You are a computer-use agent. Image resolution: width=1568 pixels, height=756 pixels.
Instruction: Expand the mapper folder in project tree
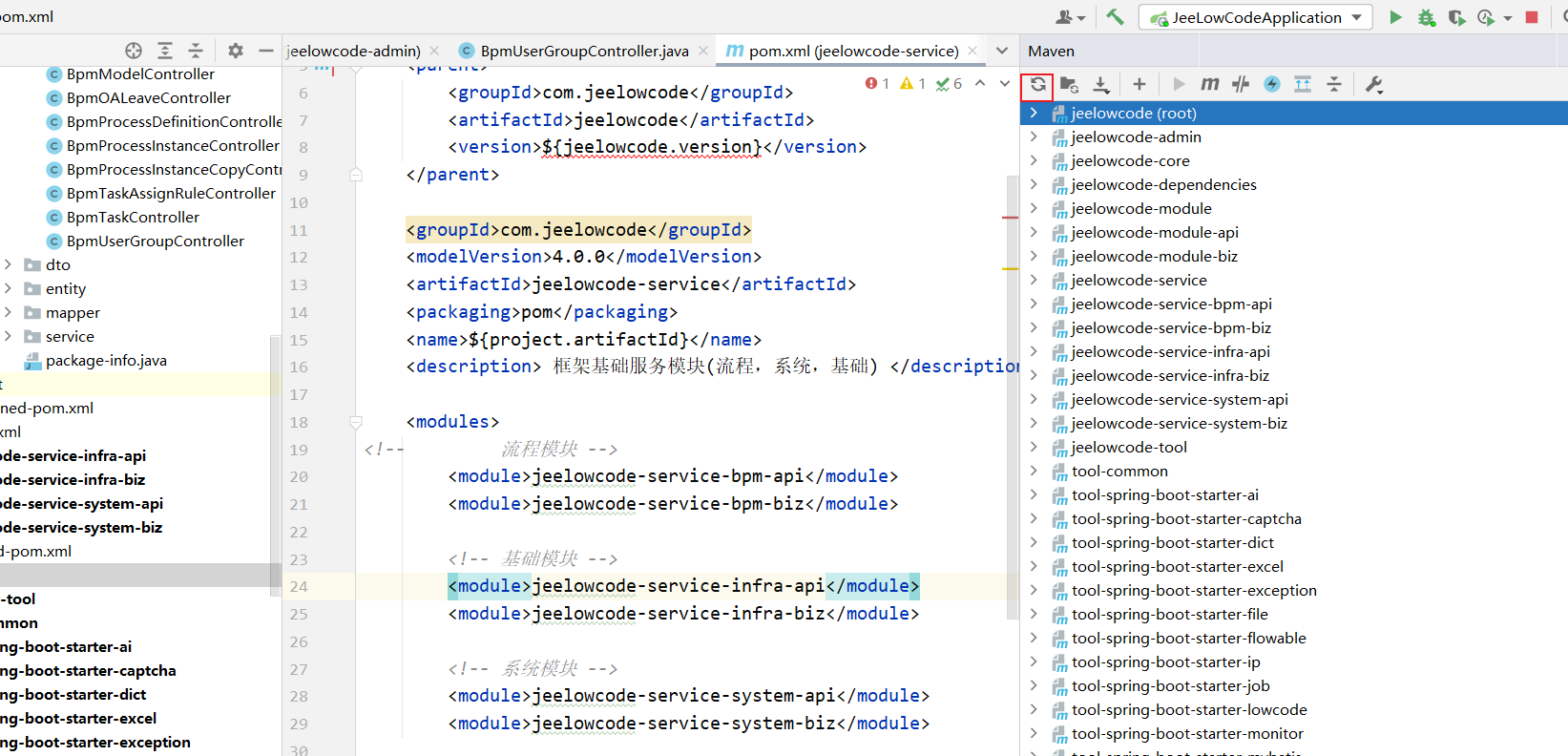click(9, 312)
